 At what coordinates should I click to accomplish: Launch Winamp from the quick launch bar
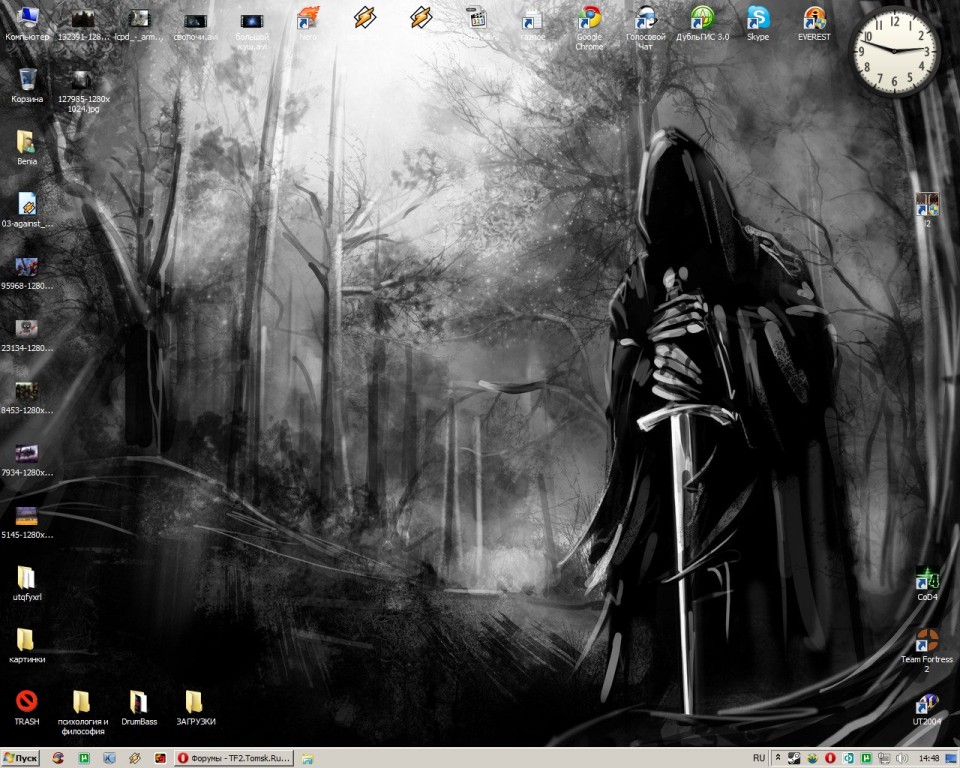pyautogui.click(x=135, y=758)
